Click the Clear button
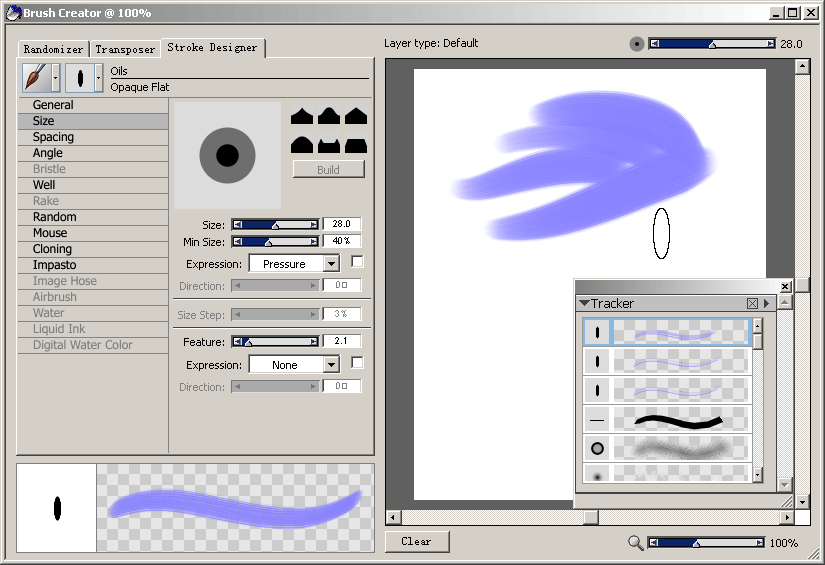The width and height of the screenshot is (825, 565). coord(417,541)
